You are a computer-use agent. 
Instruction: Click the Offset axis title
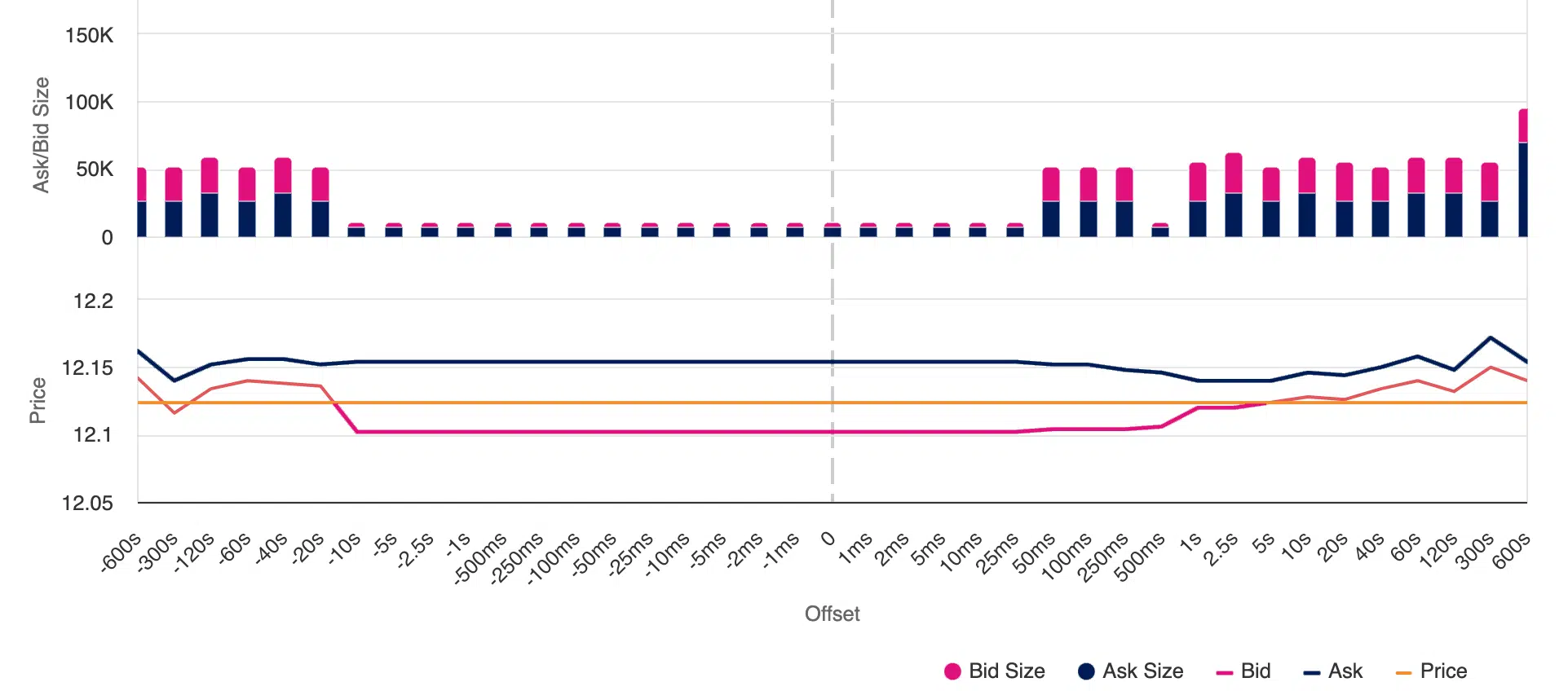tap(833, 614)
